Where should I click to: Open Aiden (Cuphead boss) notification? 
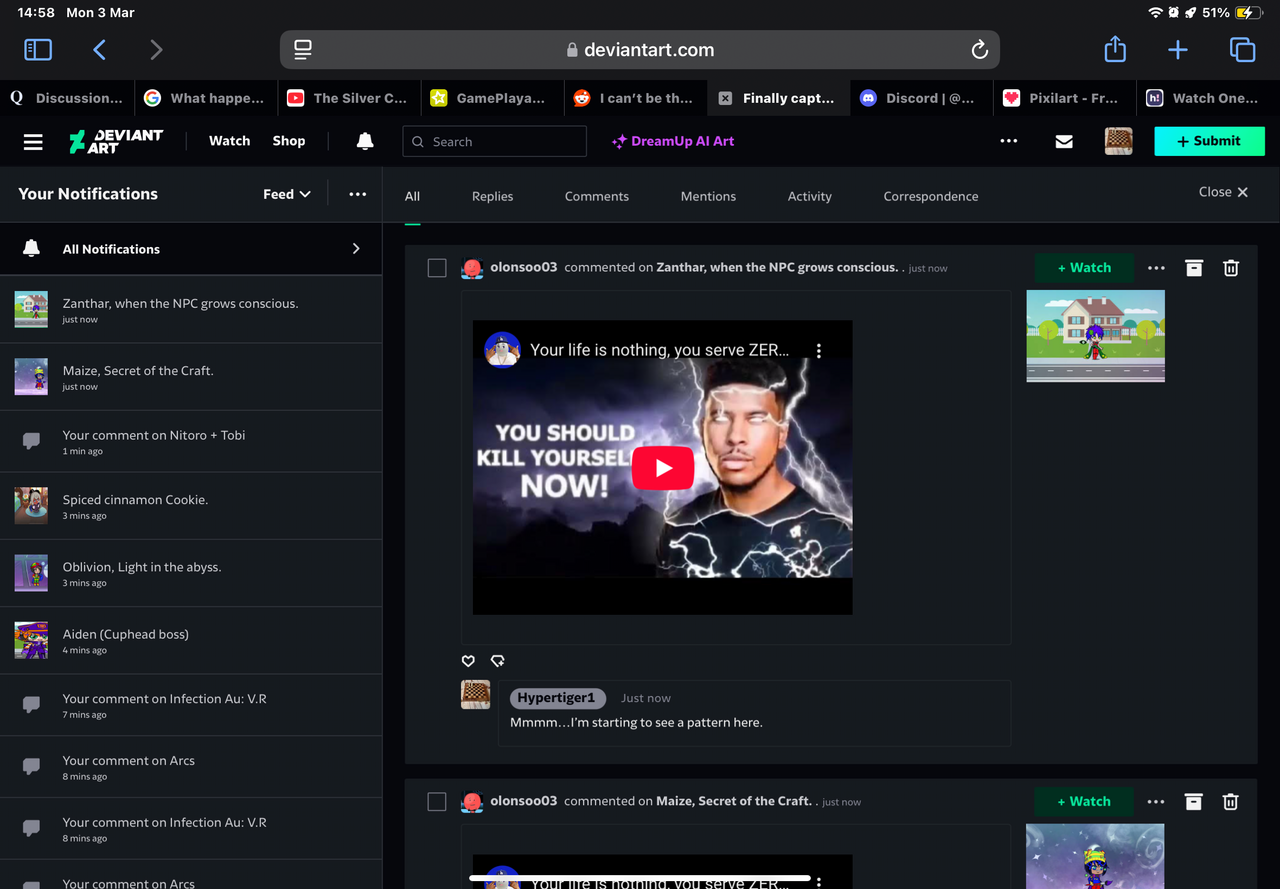coord(191,640)
